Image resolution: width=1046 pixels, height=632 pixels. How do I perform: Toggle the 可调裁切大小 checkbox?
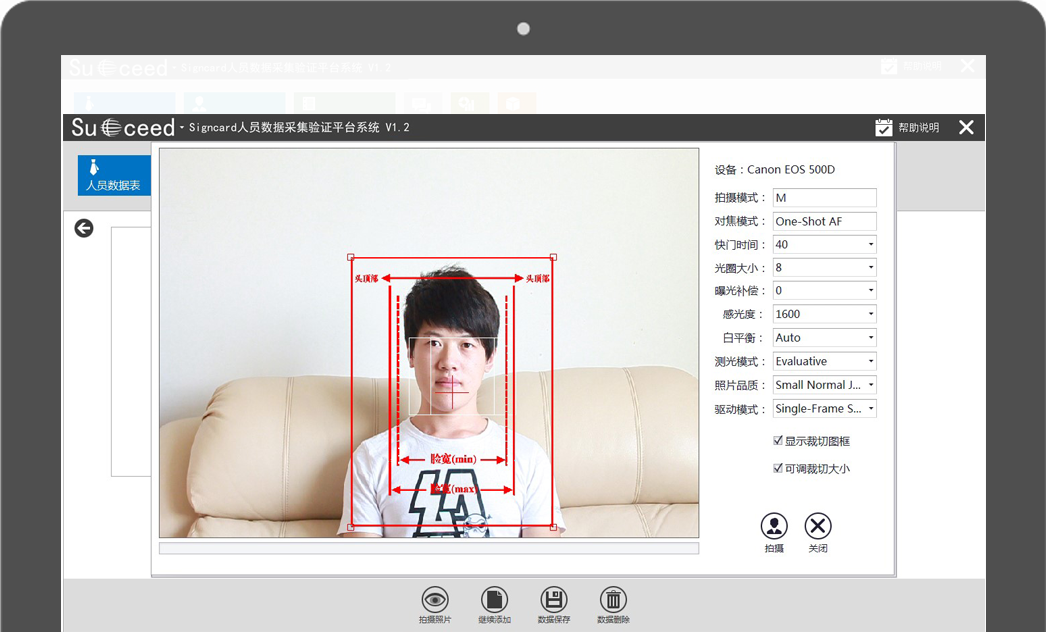click(779, 468)
